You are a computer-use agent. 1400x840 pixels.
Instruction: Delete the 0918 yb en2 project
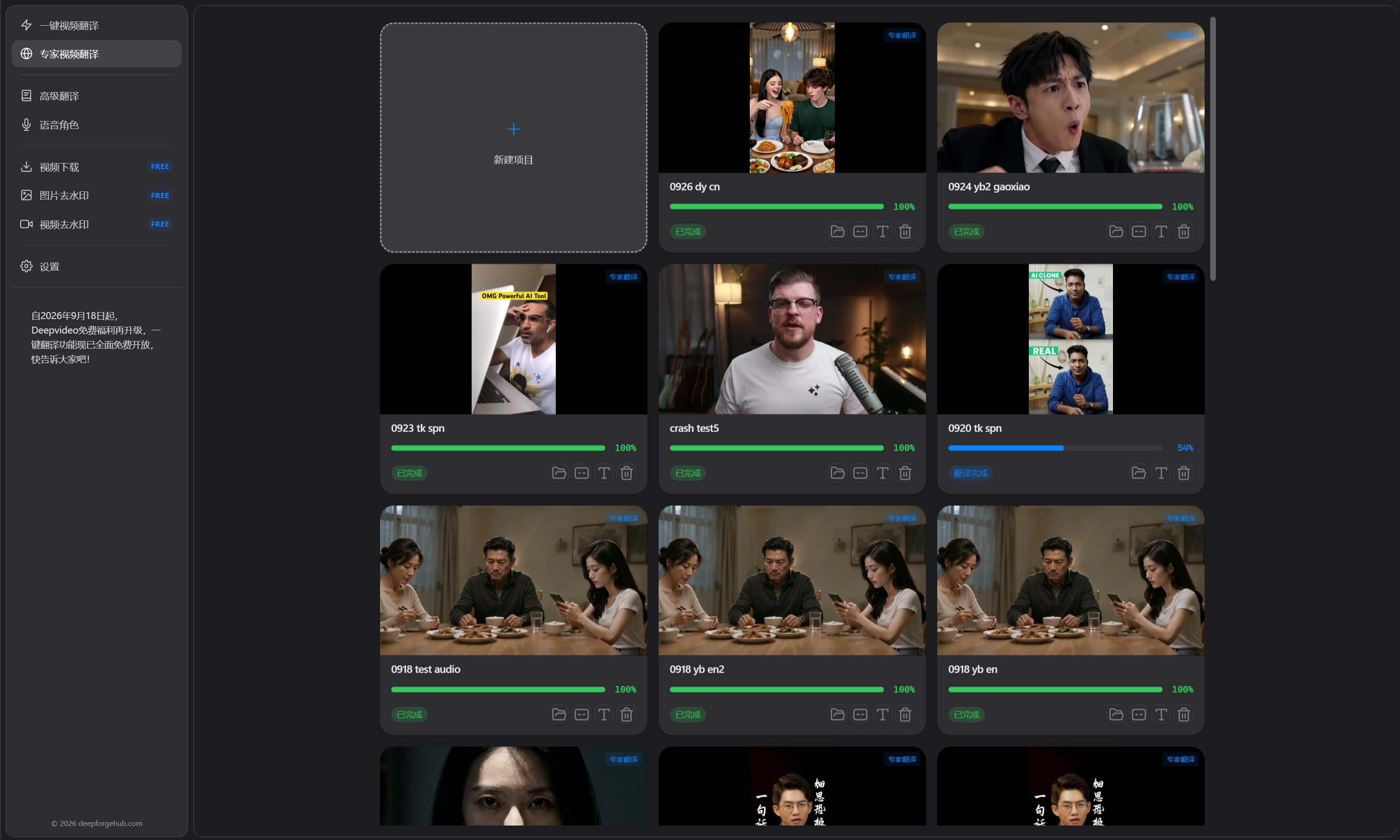pyautogui.click(x=905, y=715)
